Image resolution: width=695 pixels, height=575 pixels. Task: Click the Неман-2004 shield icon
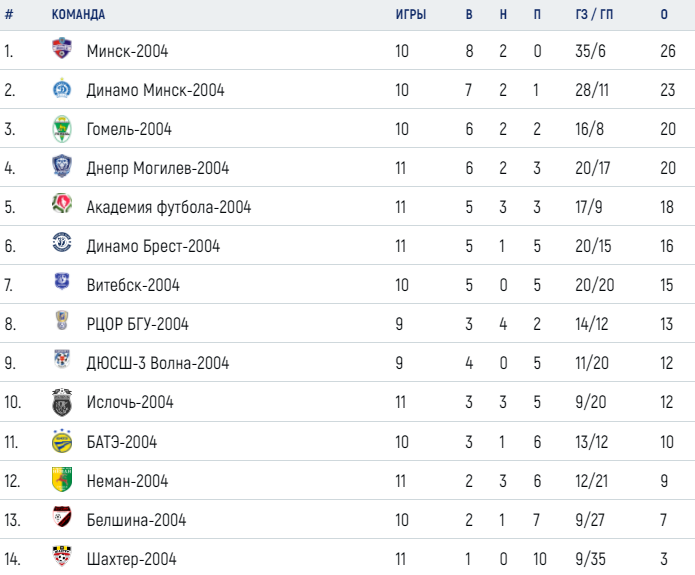(x=62, y=479)
